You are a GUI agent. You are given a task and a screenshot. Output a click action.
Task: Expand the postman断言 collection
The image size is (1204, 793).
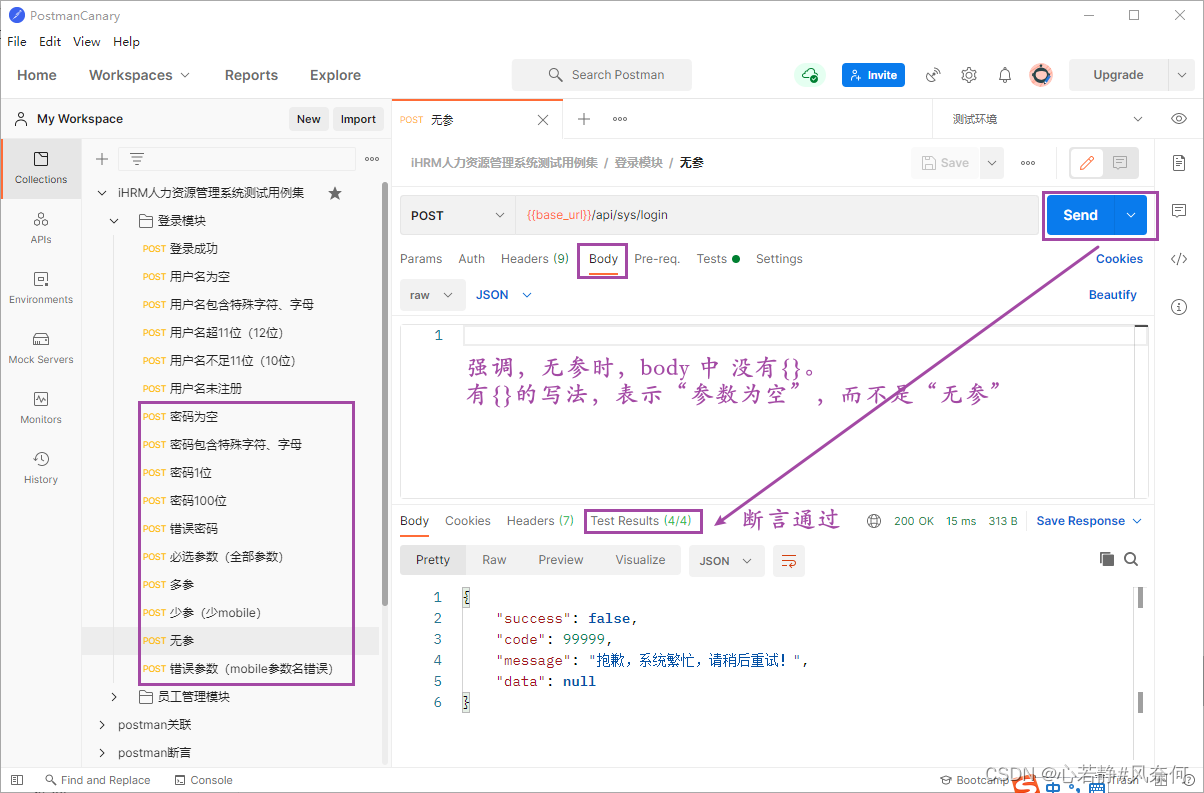pyautogui.click(x=102, y=753)
